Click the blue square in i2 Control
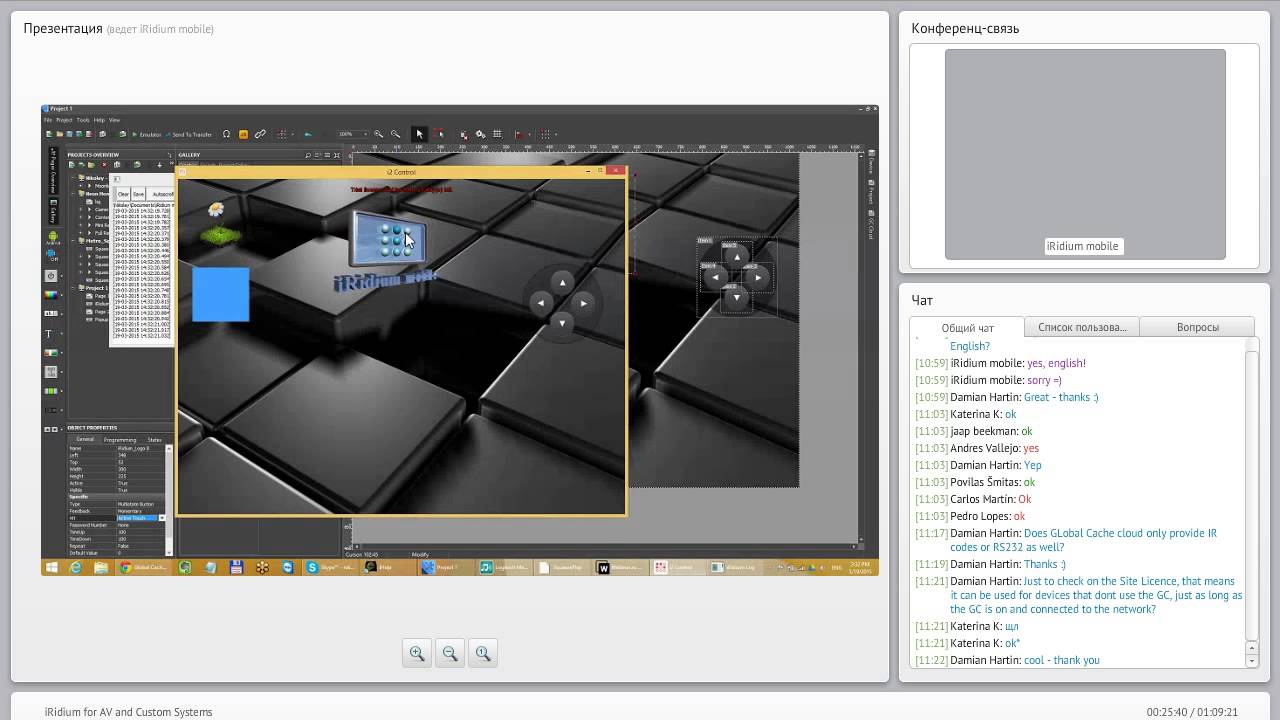 click(x=220, y=294)
